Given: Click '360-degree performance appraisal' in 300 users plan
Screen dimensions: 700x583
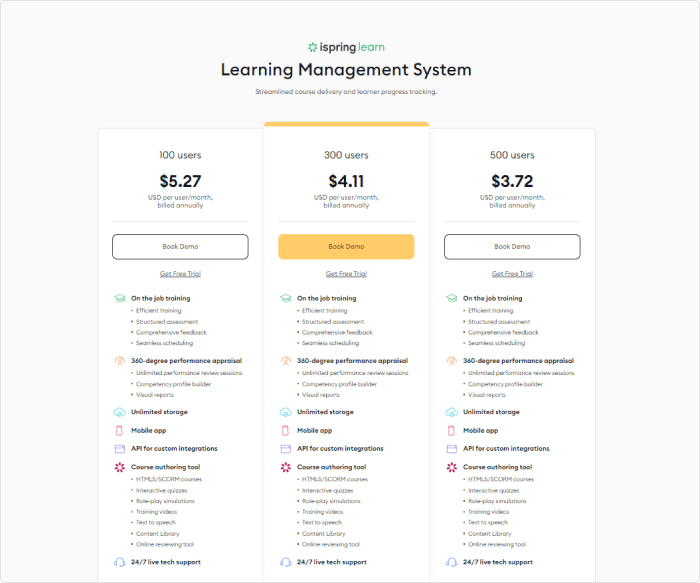Looking at the screenshot, I should [x=353, y=361].
